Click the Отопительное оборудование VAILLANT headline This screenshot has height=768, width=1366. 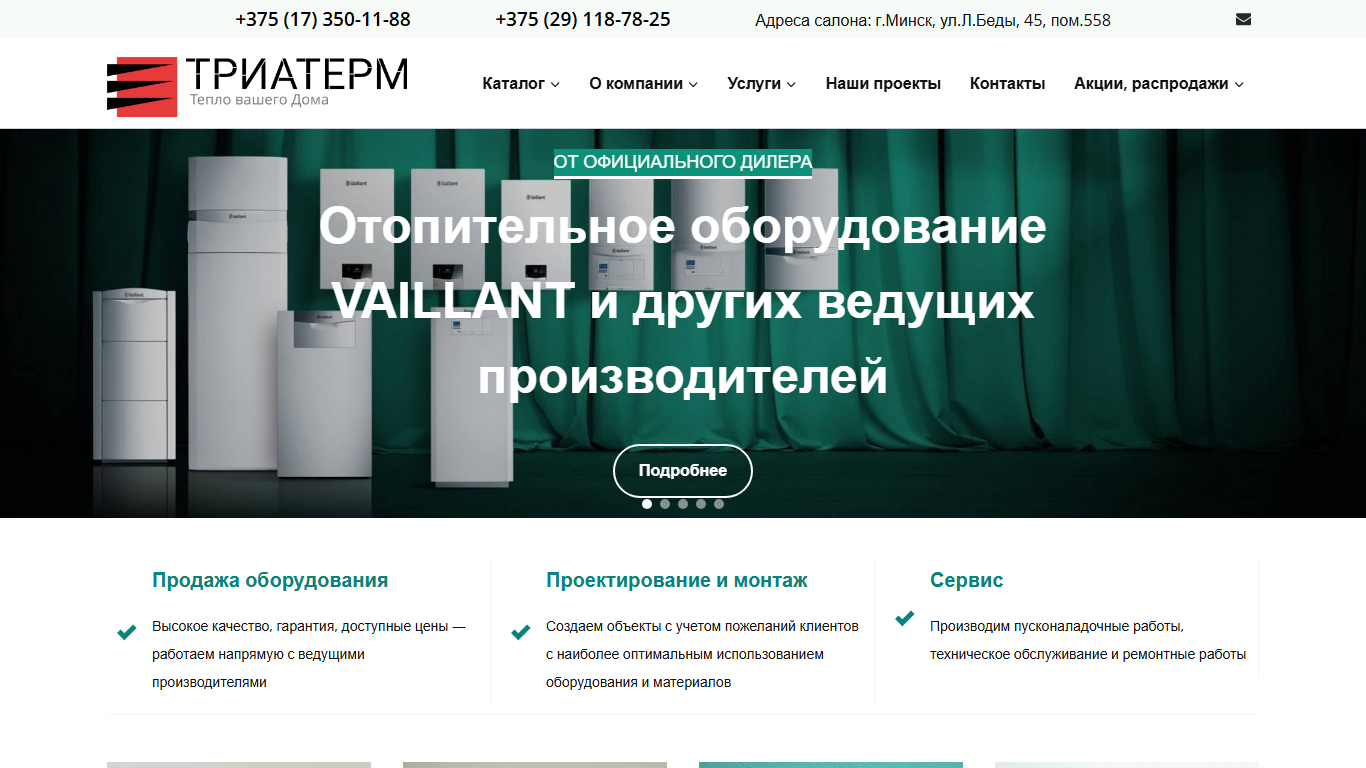click(683, 303)
